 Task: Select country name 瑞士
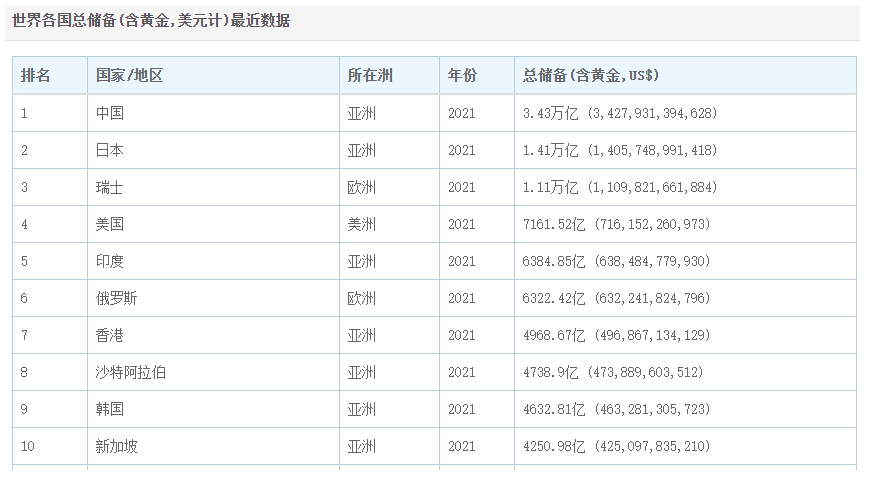tap(109, 187)
